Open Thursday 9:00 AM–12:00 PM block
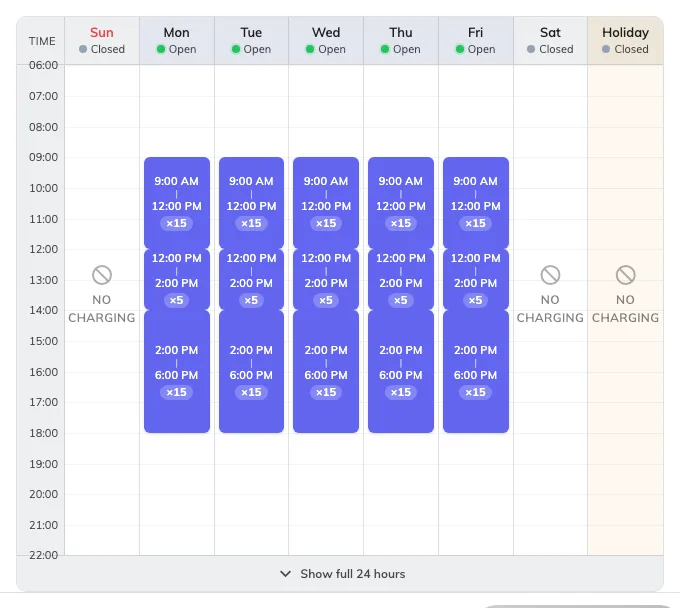This screenshot has height=608, width=680. (x=401, y=203)
